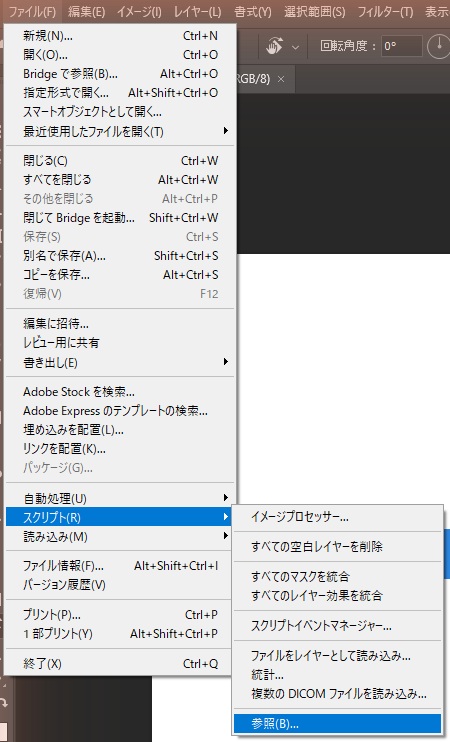Expand 最近使用したファイルを開く(T) submenu
450x742 pixels.
(120, 131)
